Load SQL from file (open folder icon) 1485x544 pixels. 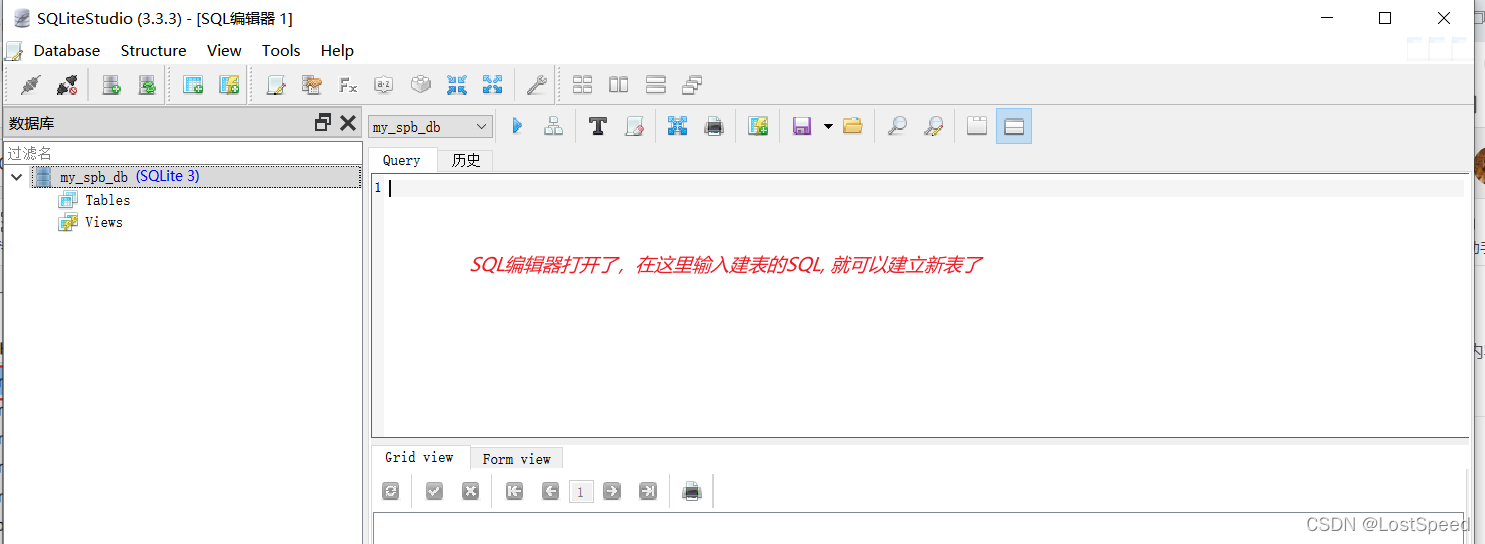853,126
